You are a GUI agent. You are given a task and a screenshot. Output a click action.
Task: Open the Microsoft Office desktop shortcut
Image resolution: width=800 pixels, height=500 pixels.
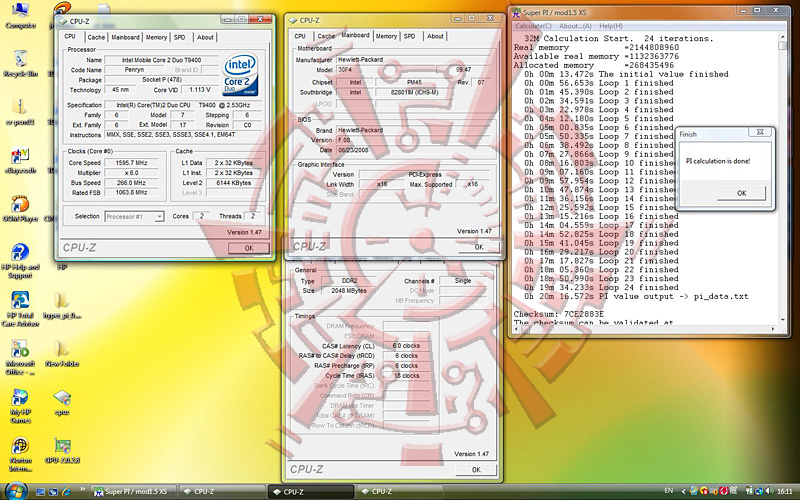[20, 358]
